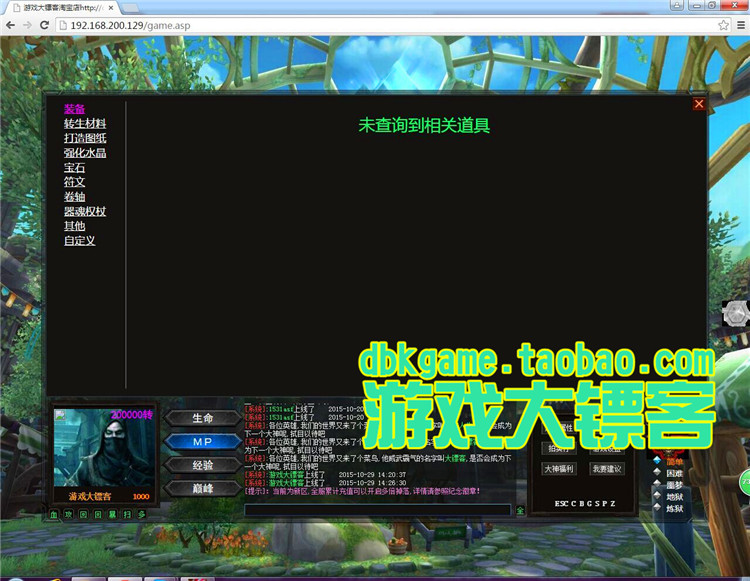Click the 经验 experience bar button
The image size is (750, 581).
(x=203, y=465)
